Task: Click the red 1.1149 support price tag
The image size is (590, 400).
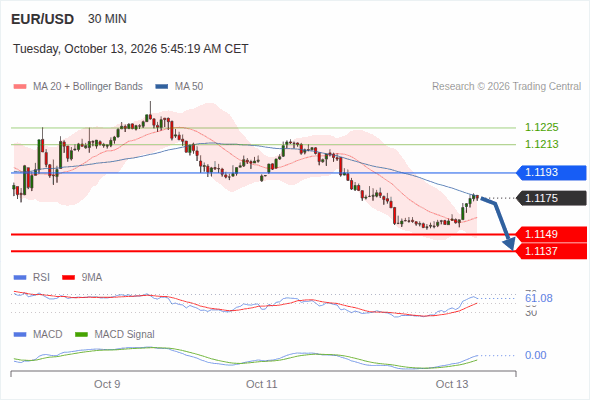Action: [551, 234]
